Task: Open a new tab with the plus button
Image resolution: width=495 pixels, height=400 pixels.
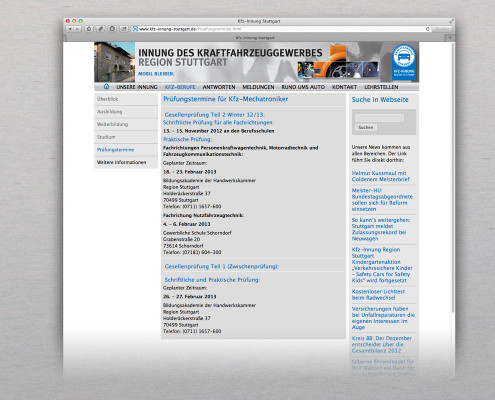Action: (x=450, y=38)
